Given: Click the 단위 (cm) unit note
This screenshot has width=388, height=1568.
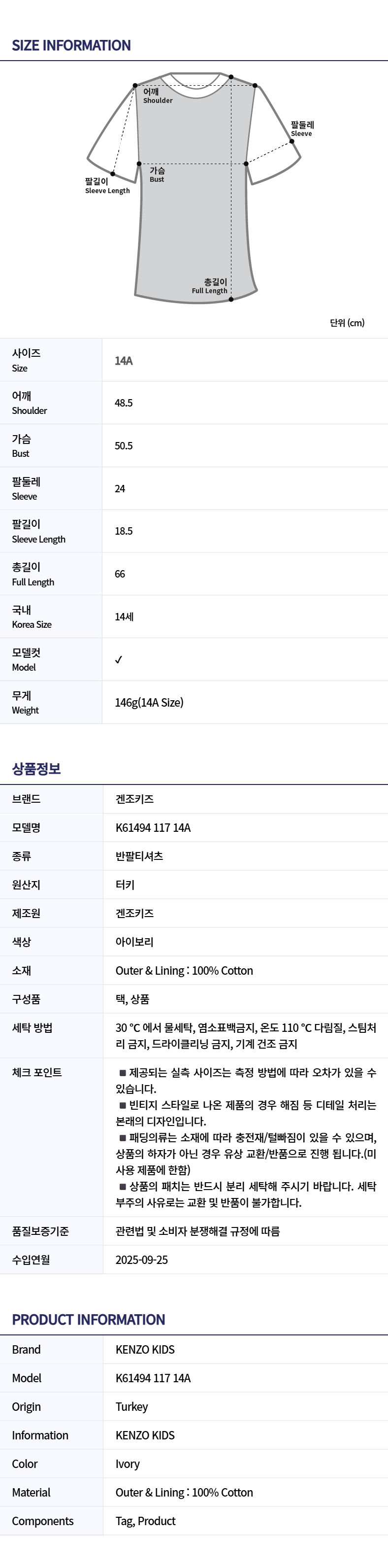Looking at the screenshot, I should tap(347, 323).
